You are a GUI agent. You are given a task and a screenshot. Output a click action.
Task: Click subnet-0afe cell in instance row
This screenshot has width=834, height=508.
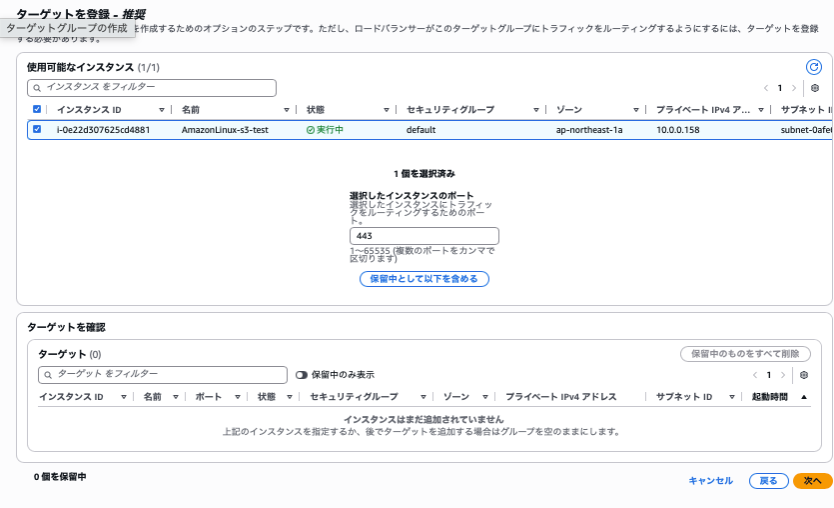(806, 130)
